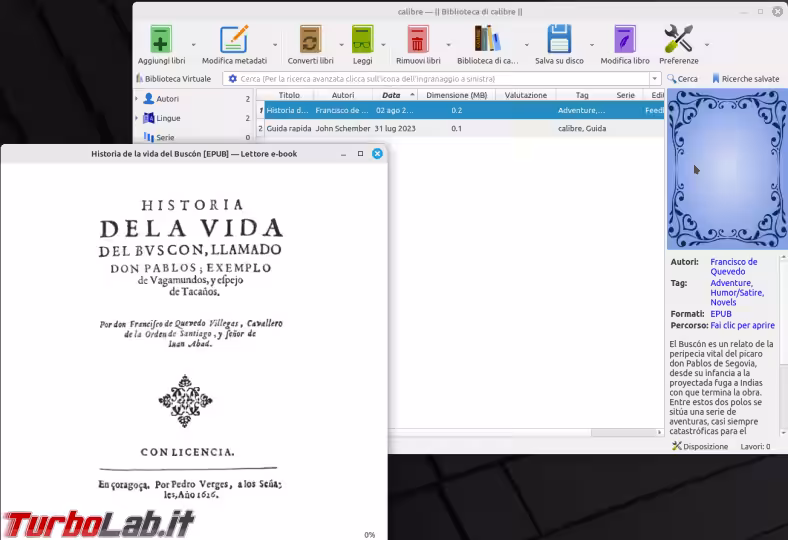Screen dimensions: 788x540
Task: Click the Disposizione layout button
Action: pos(700,446)
